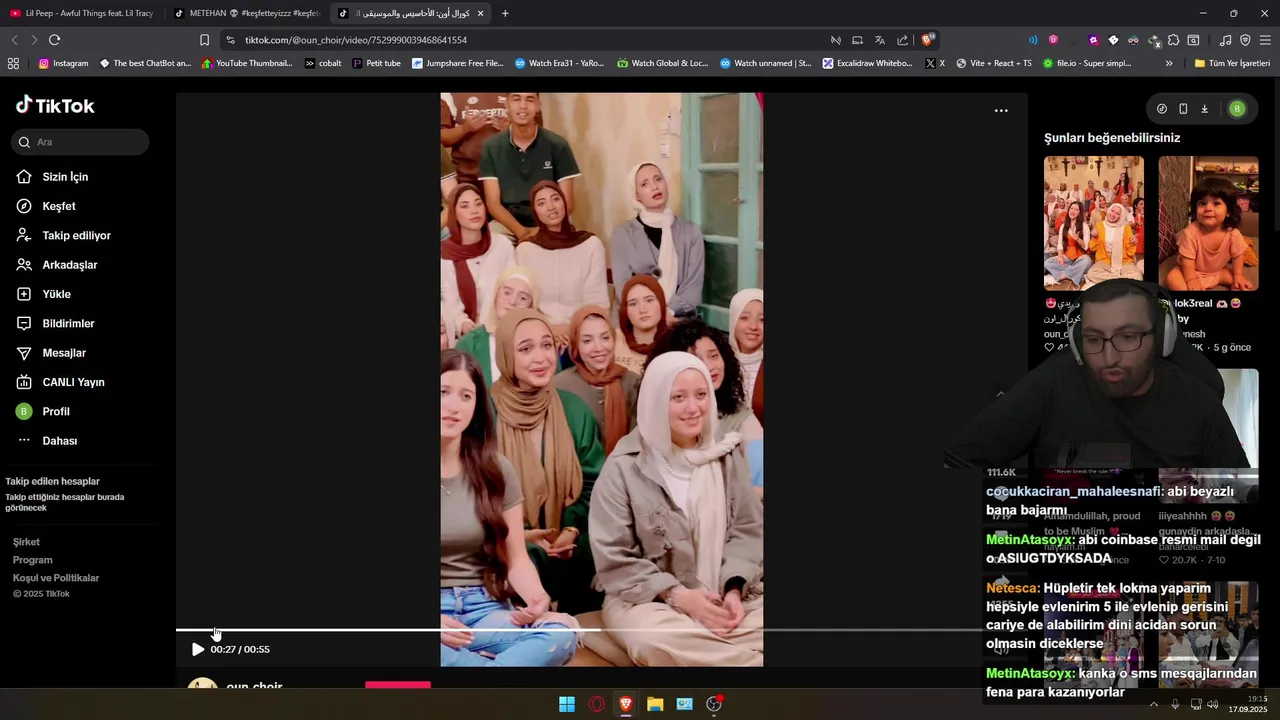The width and height of the screenshot is (1280, 720).
Task: Play the paused TikTok video
Action: tap(197, 649)
